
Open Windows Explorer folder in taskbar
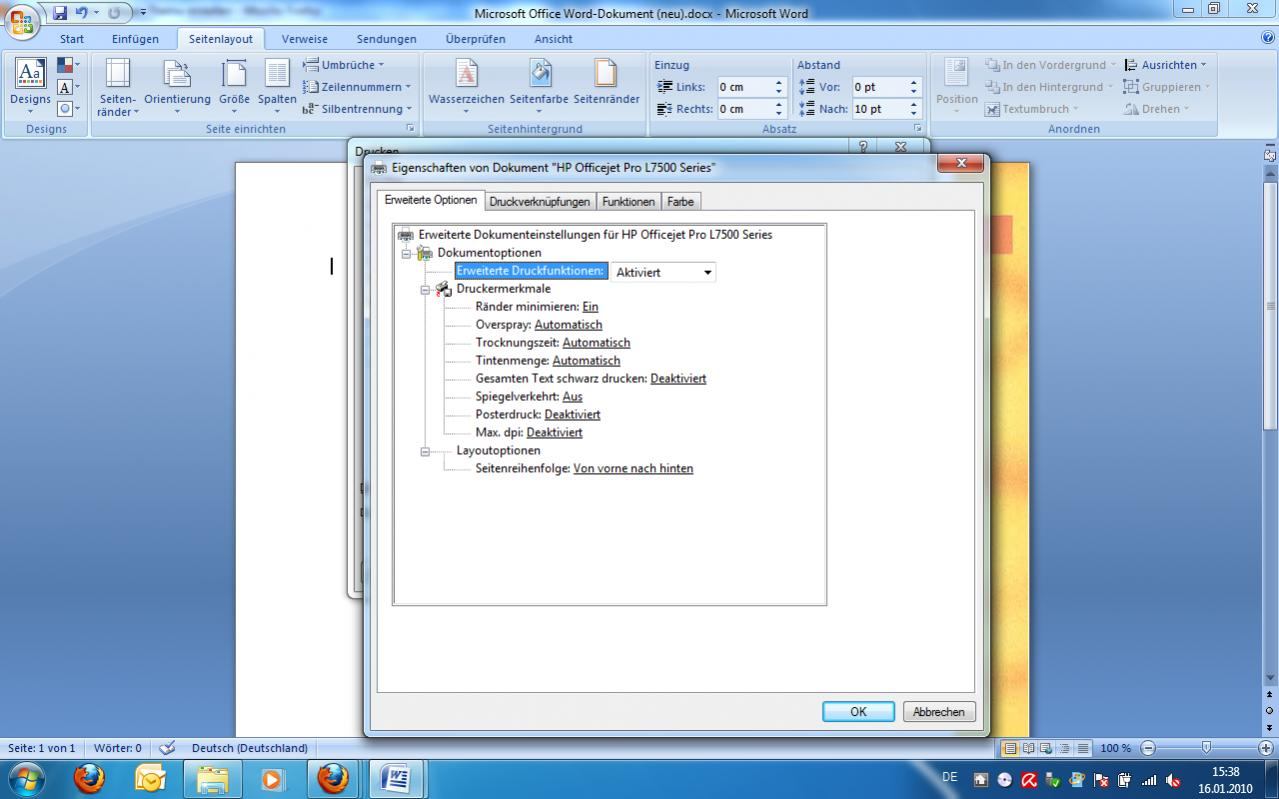[x=212, y=778]
